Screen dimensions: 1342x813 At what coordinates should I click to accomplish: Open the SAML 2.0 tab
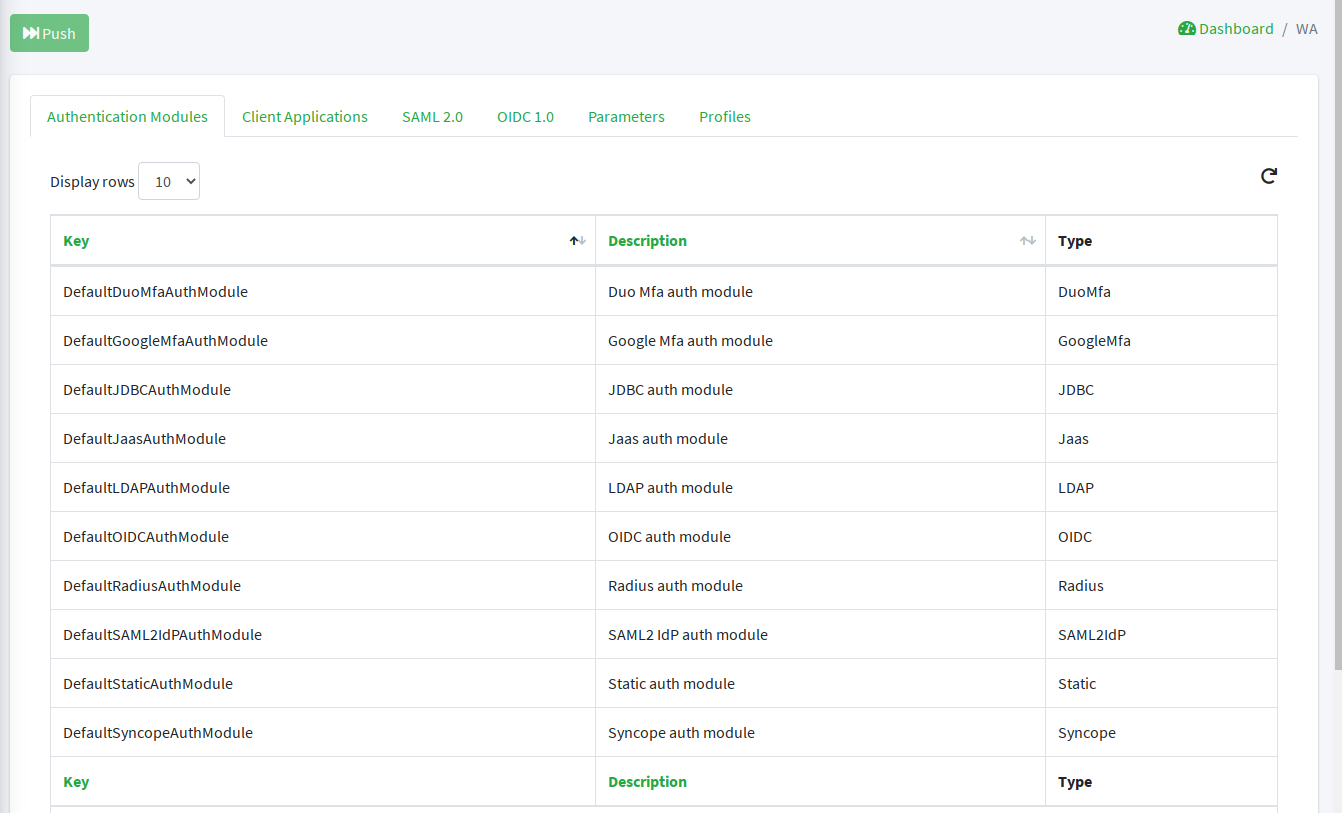pyautogui.click(x=432, y=117)
